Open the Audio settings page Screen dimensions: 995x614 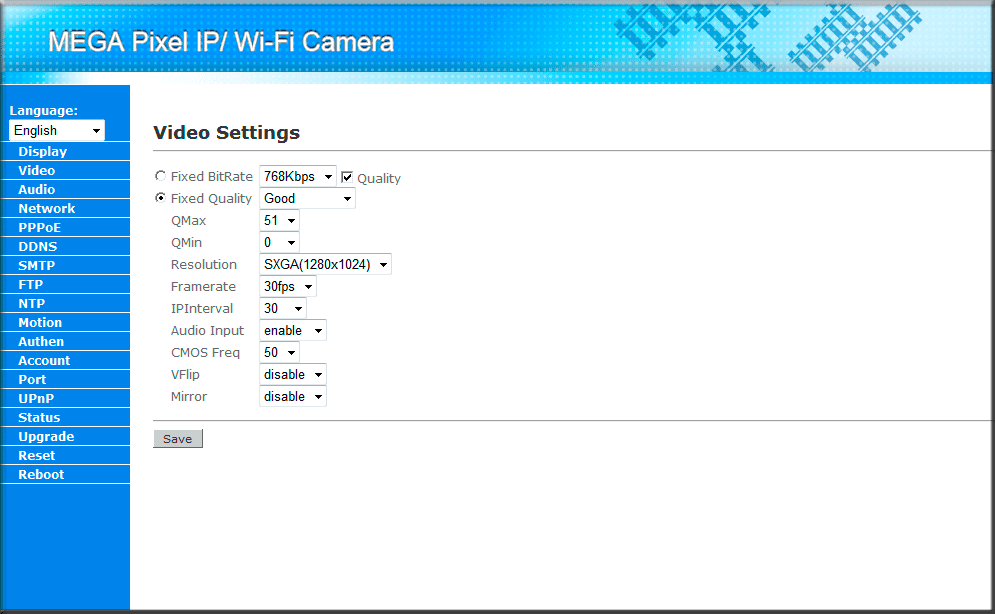click(x=65, y=189)
